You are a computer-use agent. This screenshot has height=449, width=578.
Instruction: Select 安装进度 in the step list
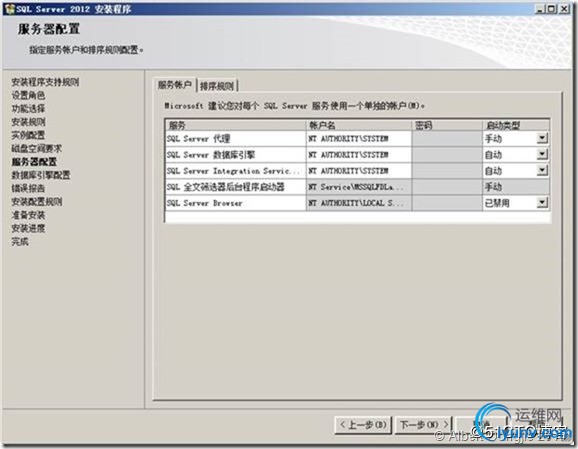(28, 228)
